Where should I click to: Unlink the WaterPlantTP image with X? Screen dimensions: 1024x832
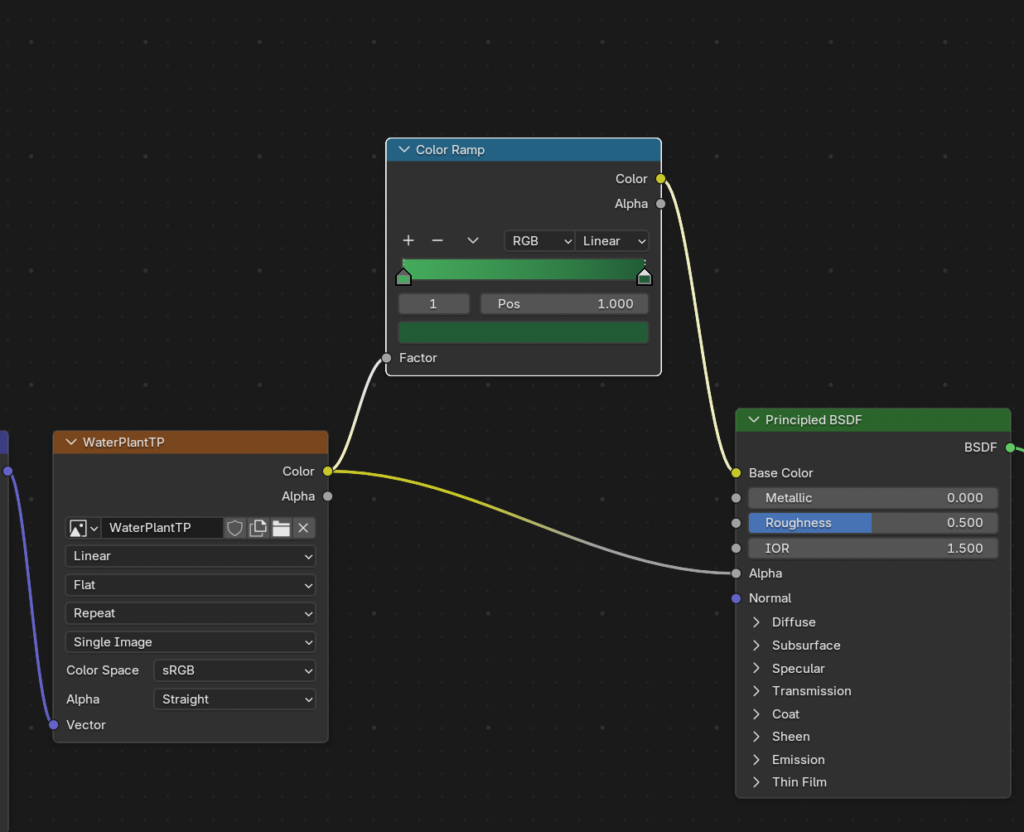[304, 528]
